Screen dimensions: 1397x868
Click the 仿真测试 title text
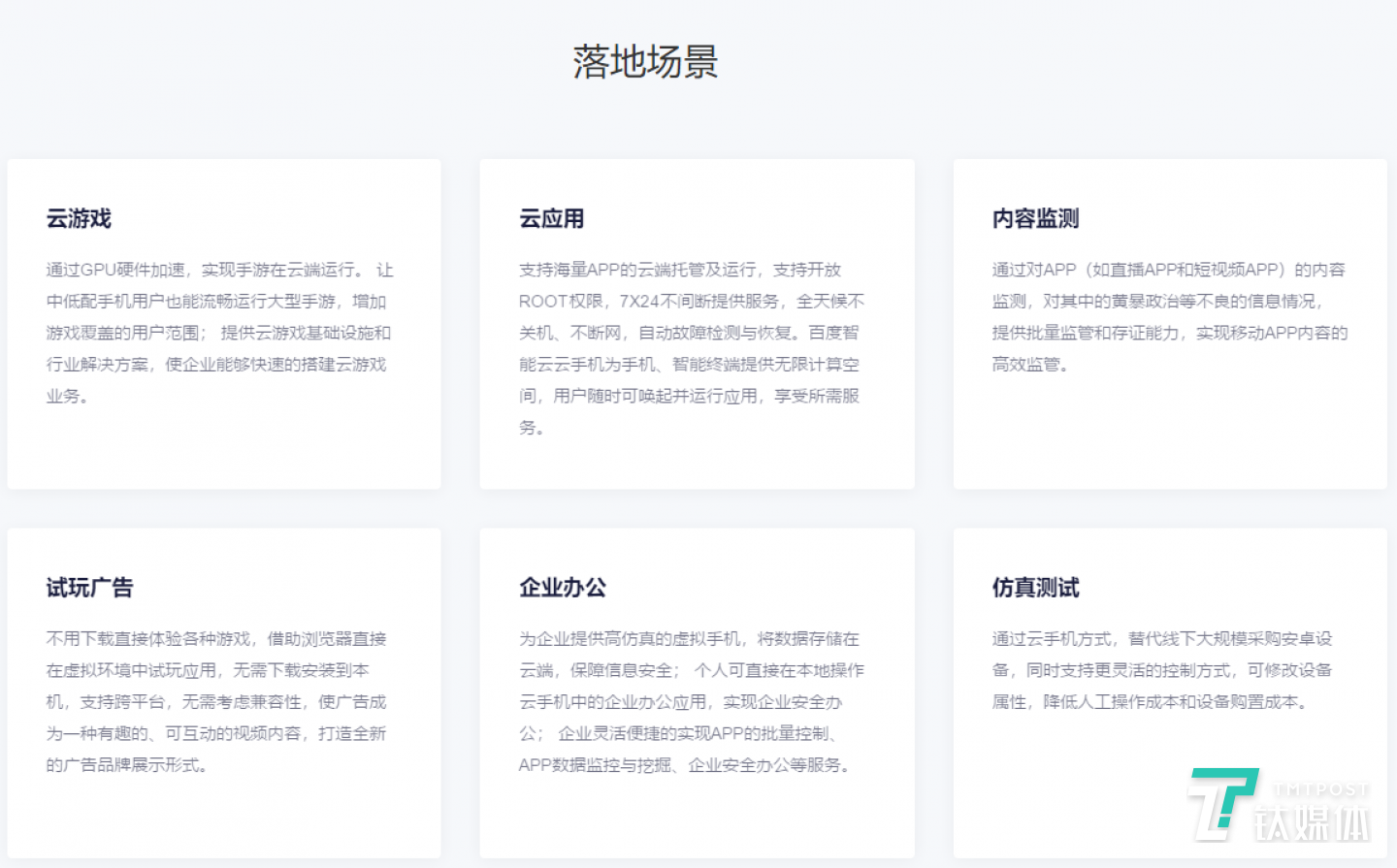coord(1034,587)
